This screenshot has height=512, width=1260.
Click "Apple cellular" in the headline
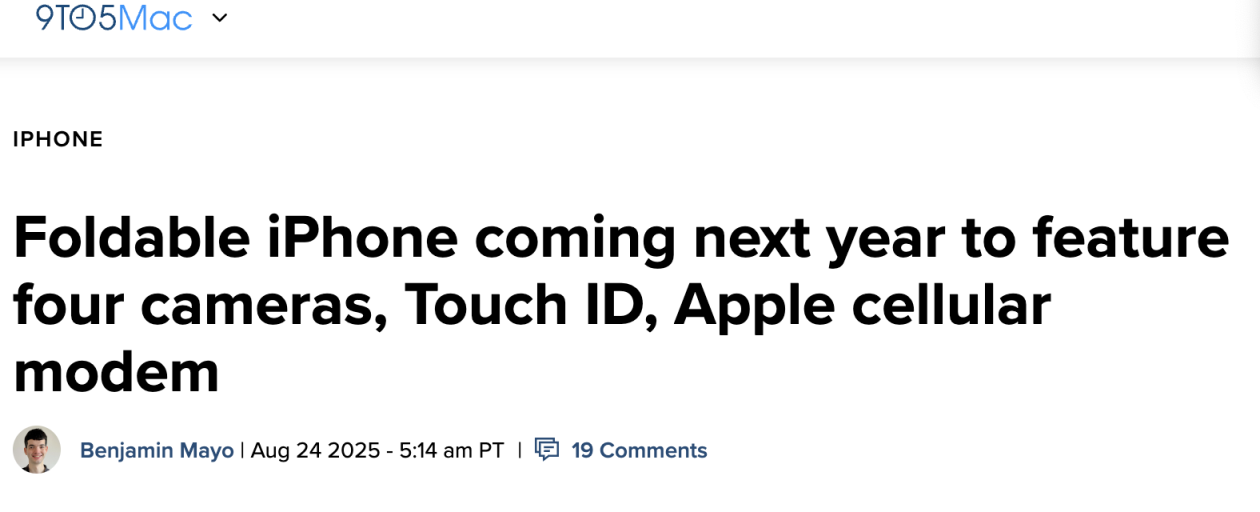[x=862, y=305]
